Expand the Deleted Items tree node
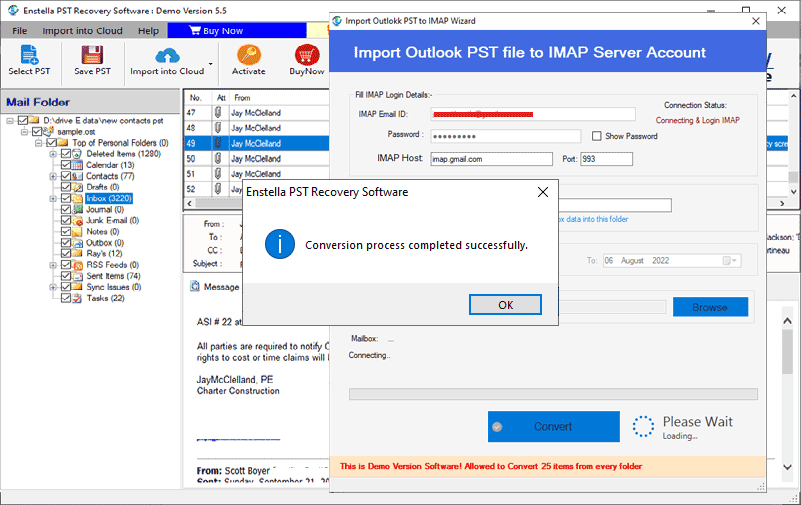This screenshot has height=505, width=801. (53, 154)
